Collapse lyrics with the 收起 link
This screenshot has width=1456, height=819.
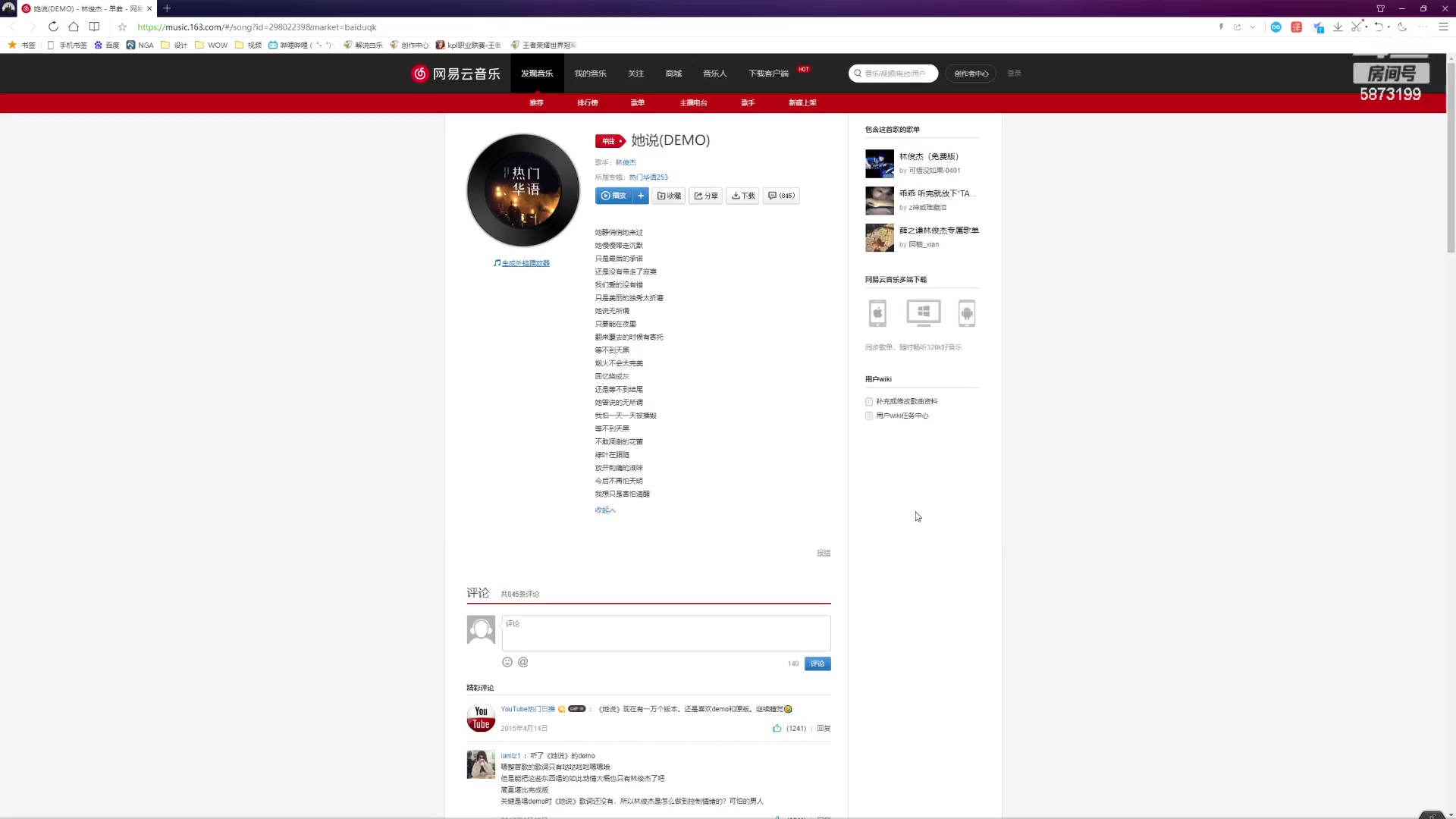point(605,510)
